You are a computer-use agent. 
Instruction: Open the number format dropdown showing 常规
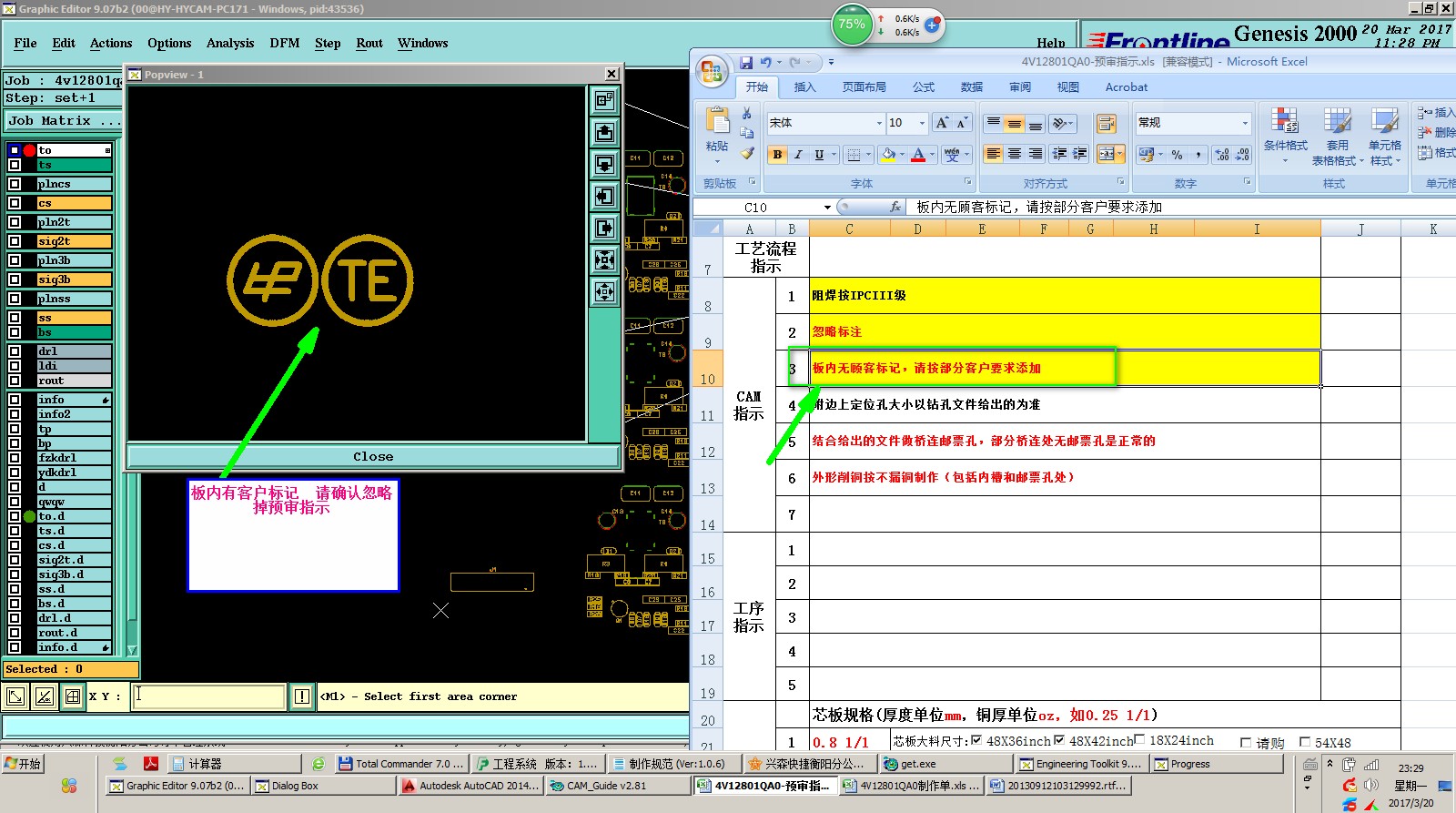1245,123
